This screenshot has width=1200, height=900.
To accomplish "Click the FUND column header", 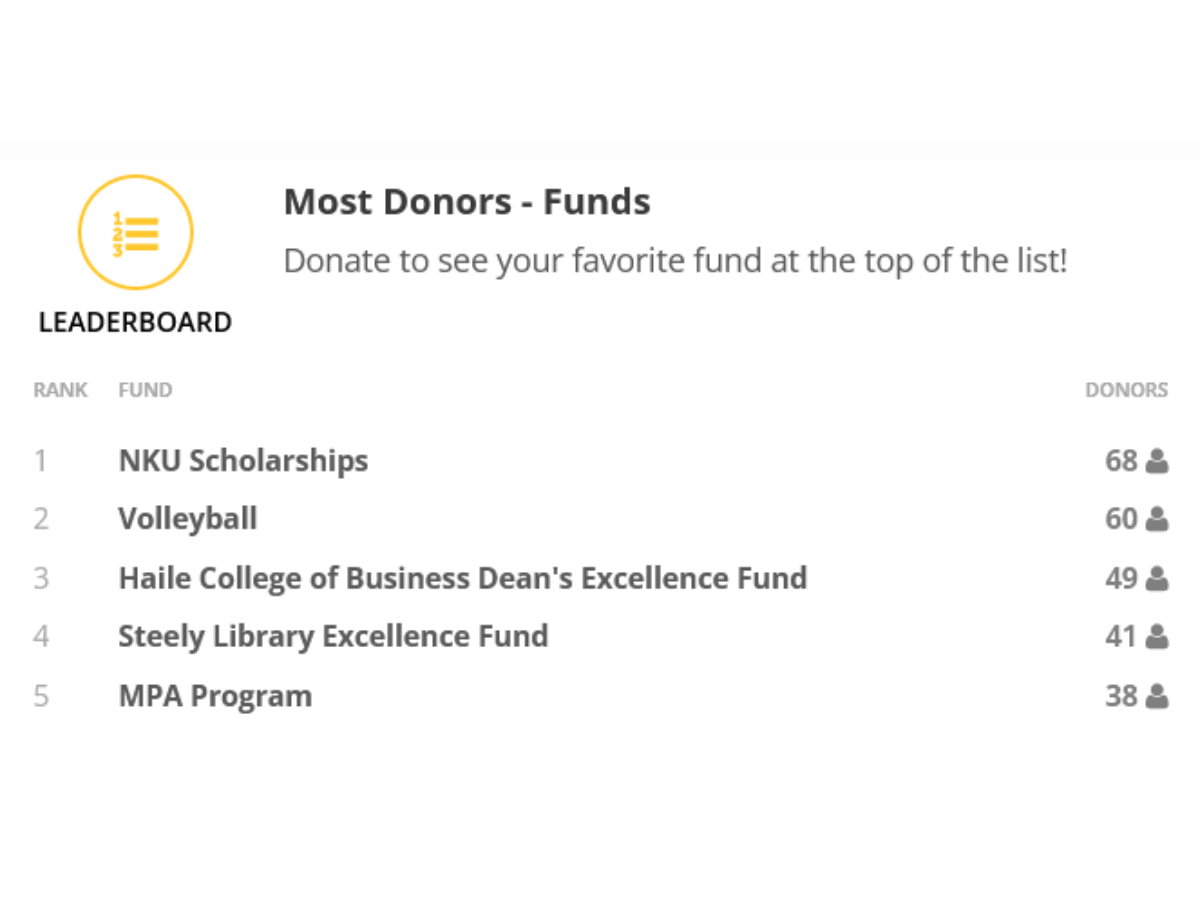I will (x=145, y=390).
